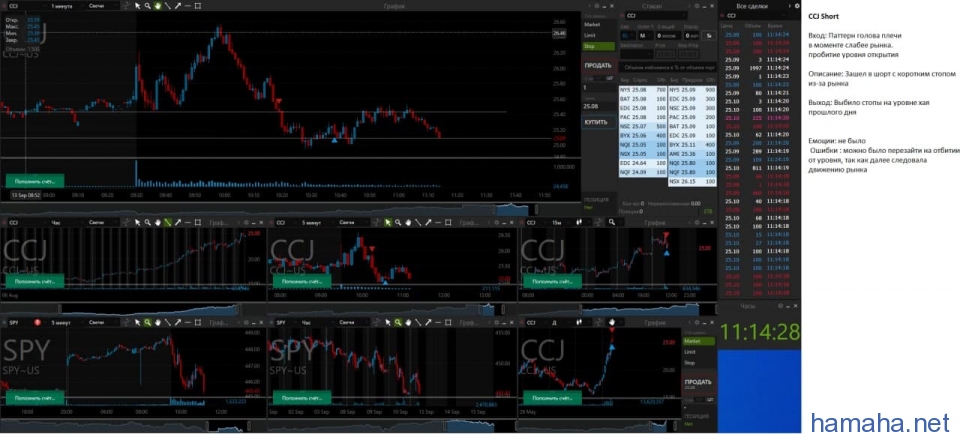This screenshot has height=434, width=960.
Task: Open Свечи chart type dropdown in 1-minute chart
Action: click(101, 6)
